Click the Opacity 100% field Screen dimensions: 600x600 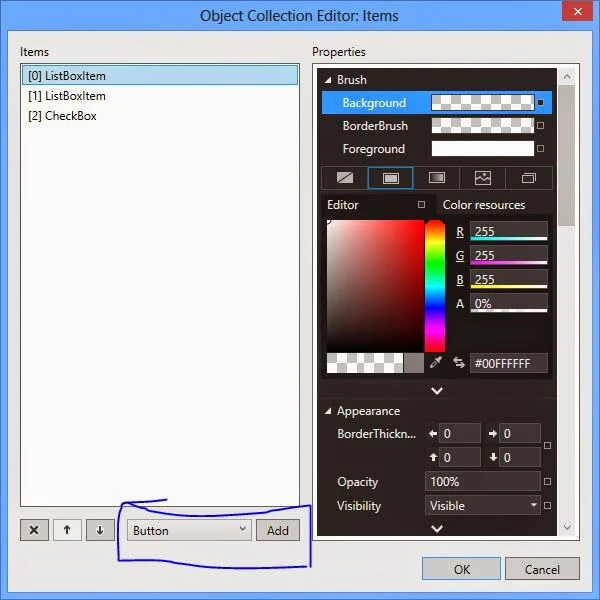pos(483,481)
